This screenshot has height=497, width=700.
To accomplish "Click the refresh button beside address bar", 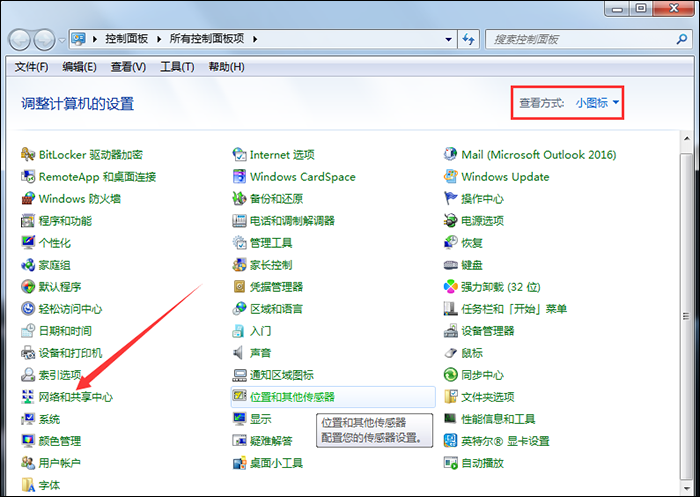I will click(468, 39).
